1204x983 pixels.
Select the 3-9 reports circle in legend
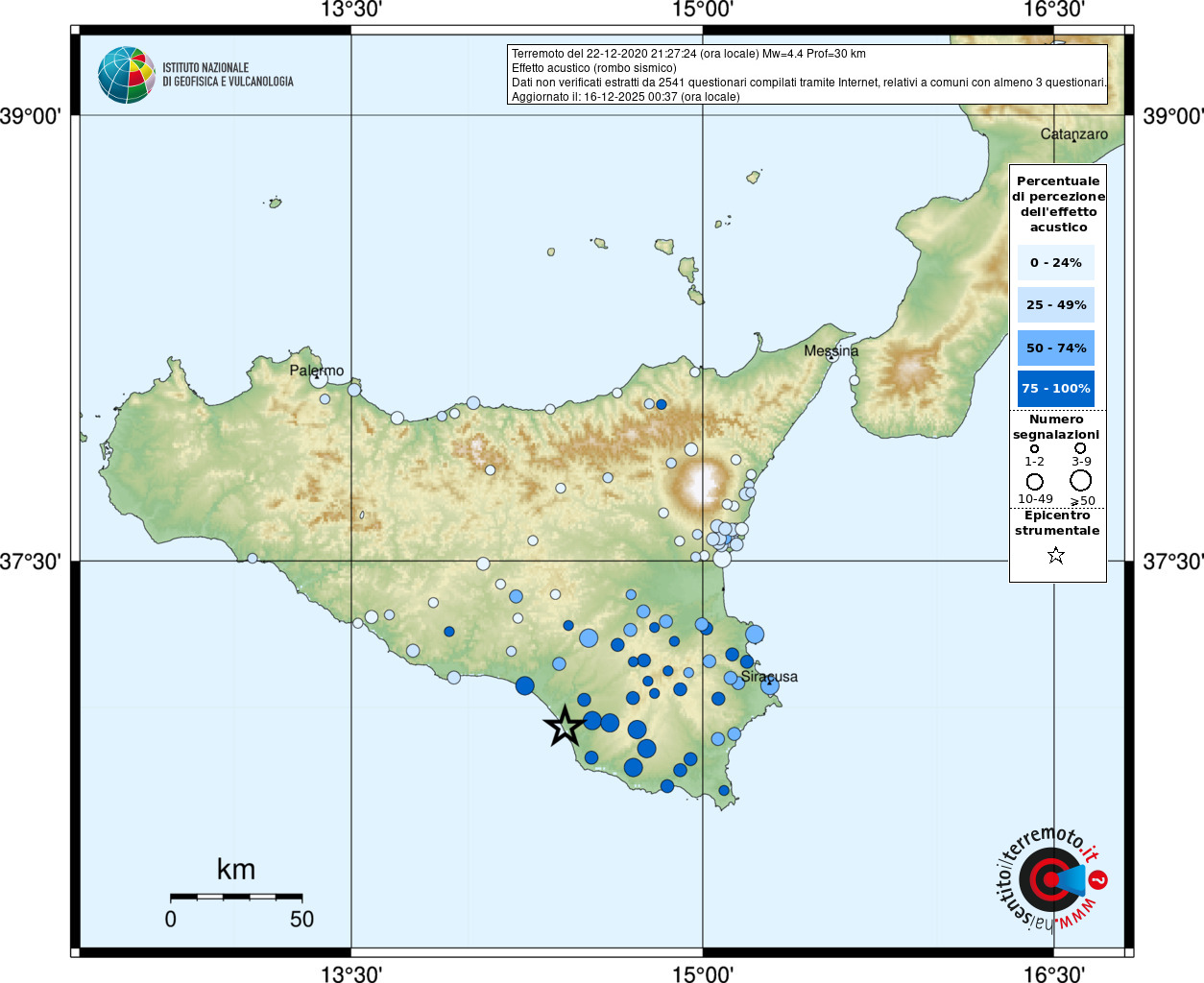click(1080, 448)
